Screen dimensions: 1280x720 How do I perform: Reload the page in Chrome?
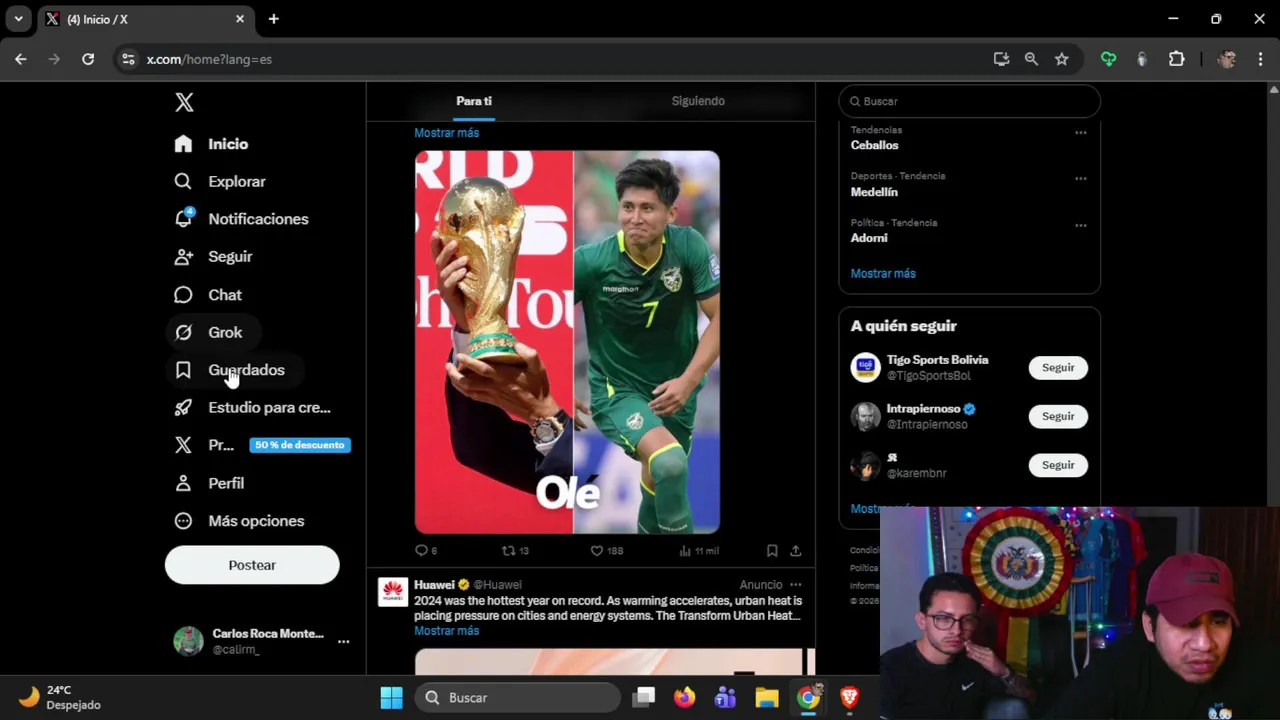point(88,59)
